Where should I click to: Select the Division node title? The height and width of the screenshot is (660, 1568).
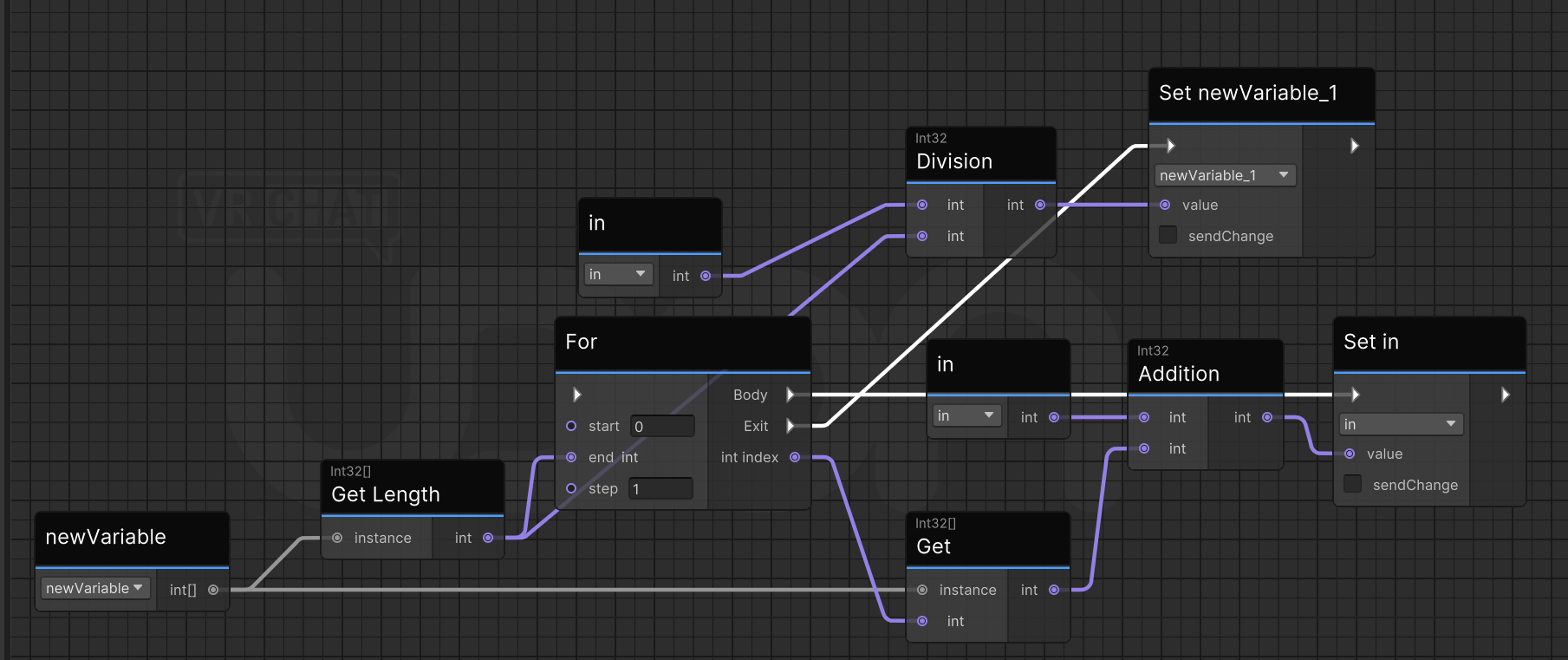(954, 162)
